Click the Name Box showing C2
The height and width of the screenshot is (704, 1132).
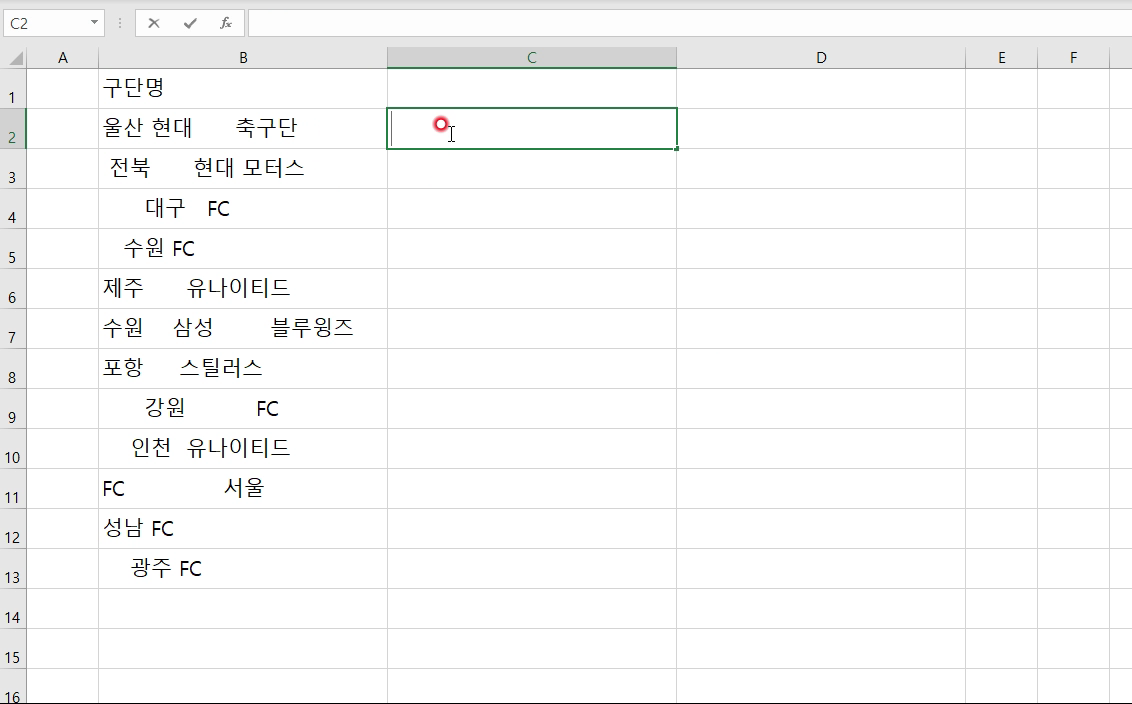click(47, 23)
